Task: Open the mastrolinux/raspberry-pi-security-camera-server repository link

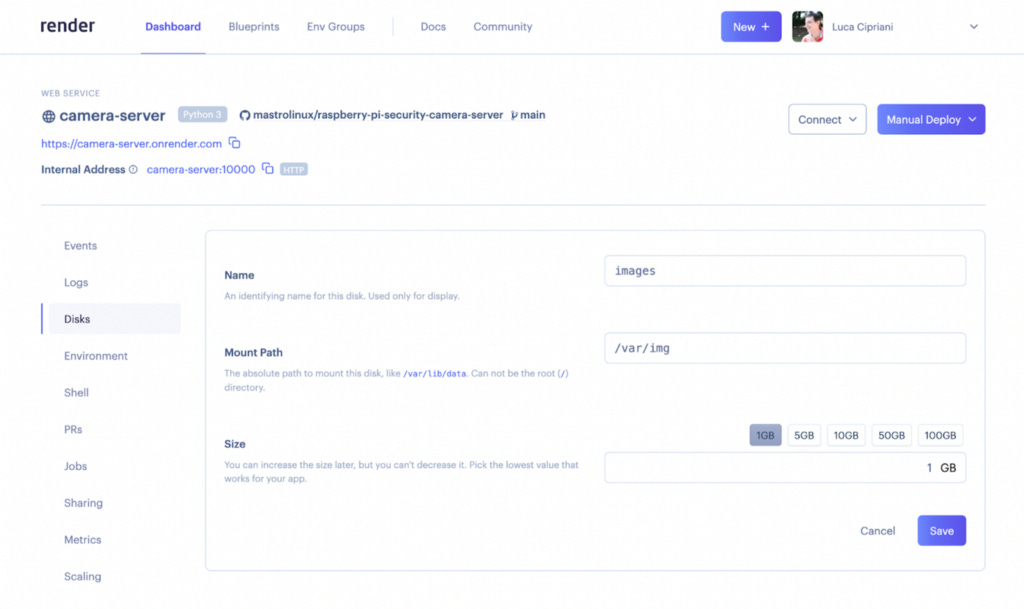Action: click(x=377, y=115)
